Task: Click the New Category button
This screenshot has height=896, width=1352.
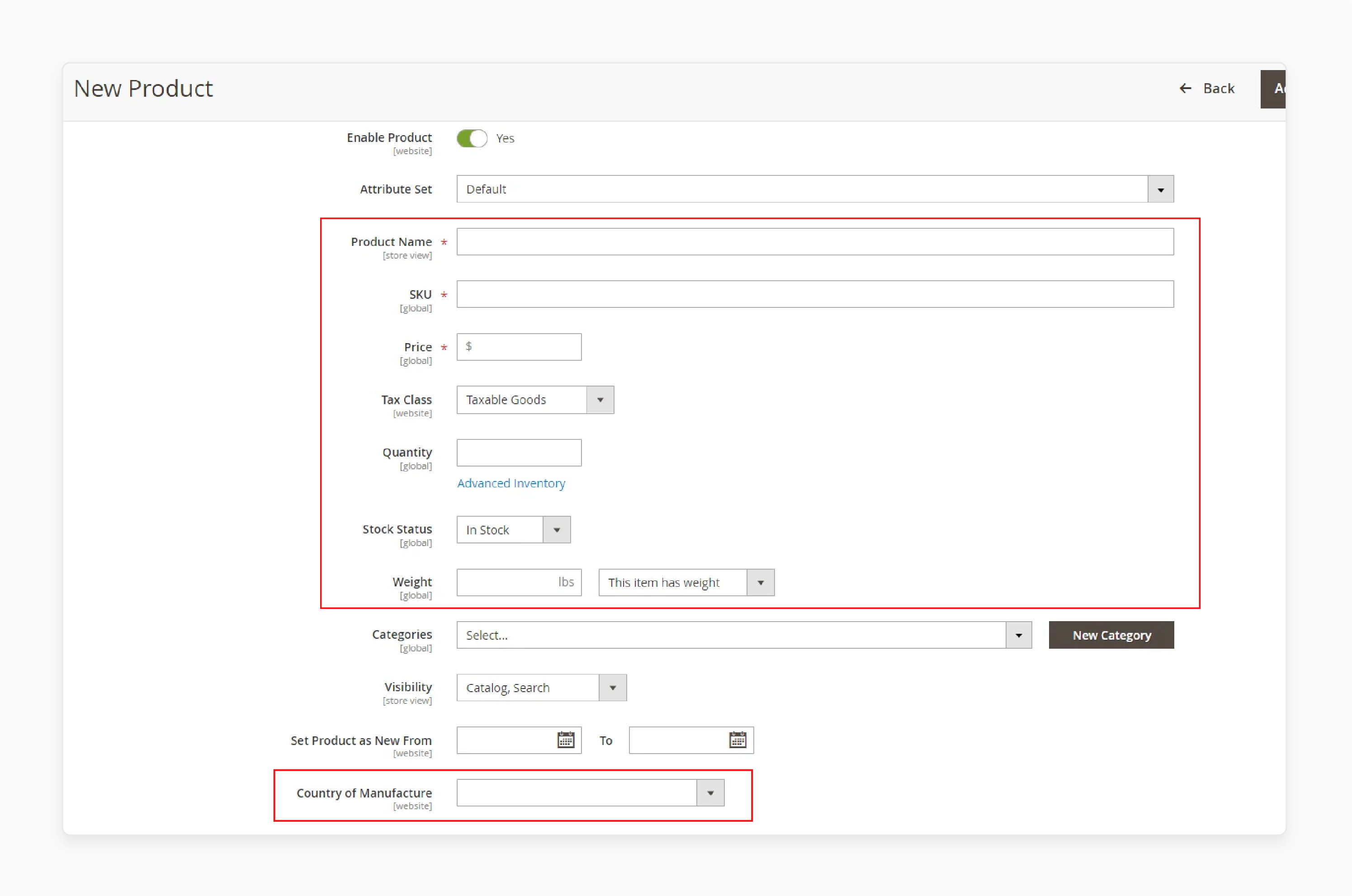Action: pyautogui.click(x=1112, y=634)
